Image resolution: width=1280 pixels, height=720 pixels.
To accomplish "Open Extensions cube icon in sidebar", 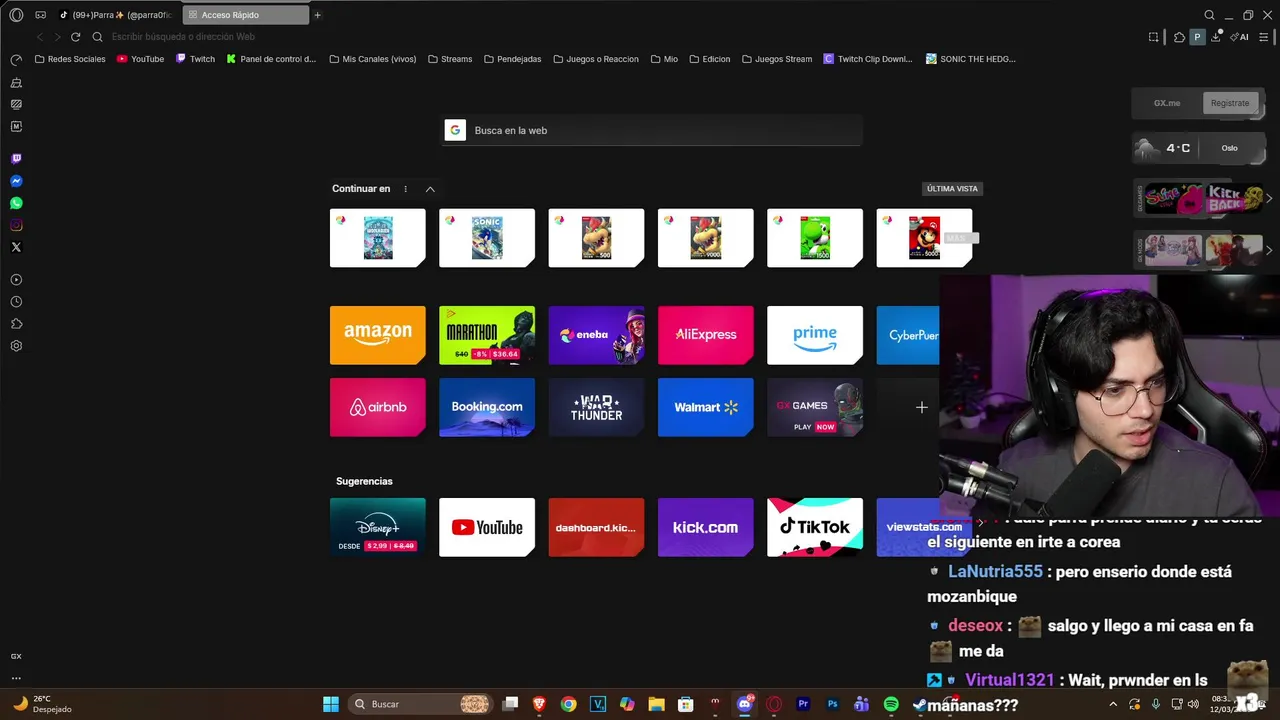I will tap(16, 324).
